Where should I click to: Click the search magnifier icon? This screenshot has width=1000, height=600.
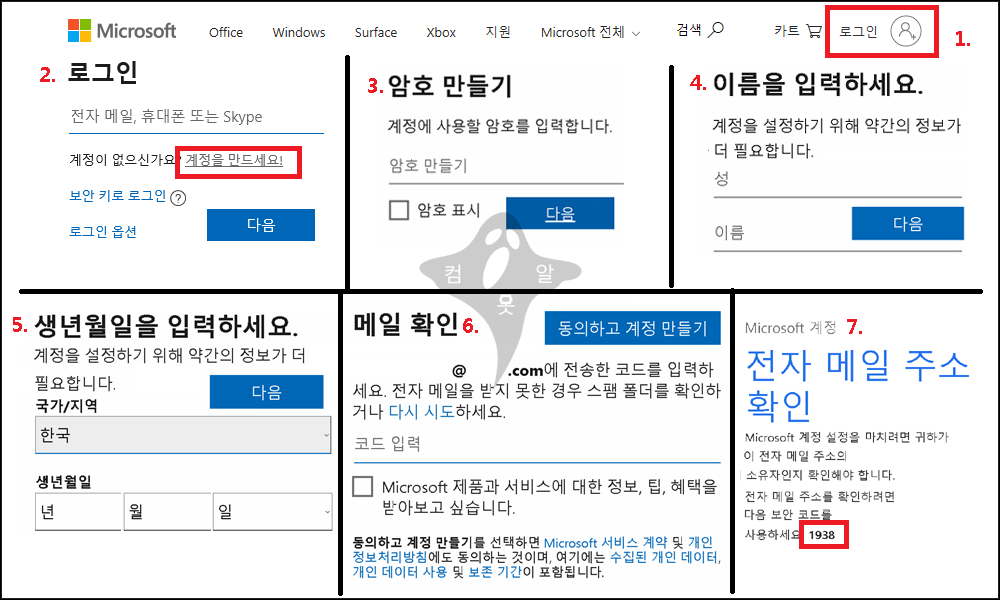pyautogui.click(x=716, y=29)
